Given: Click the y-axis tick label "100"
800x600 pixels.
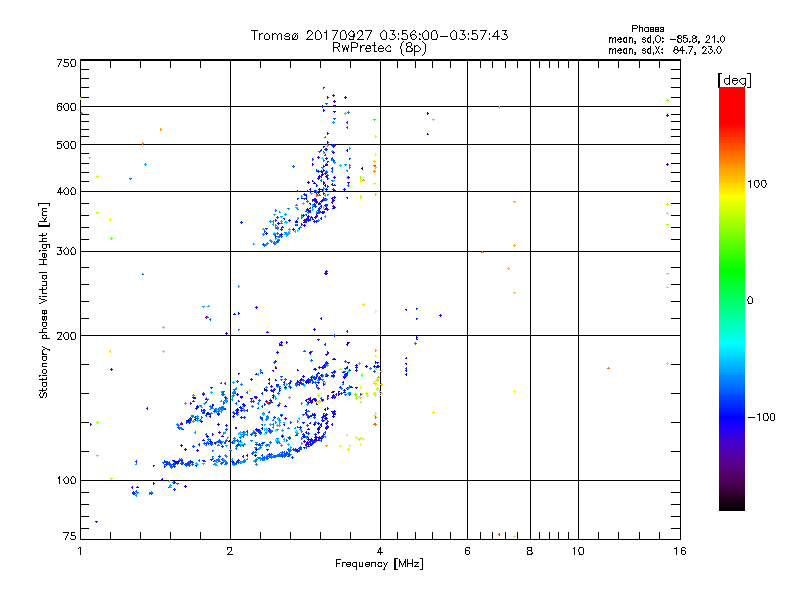Looking at the screenshot, I should [66, 481].
